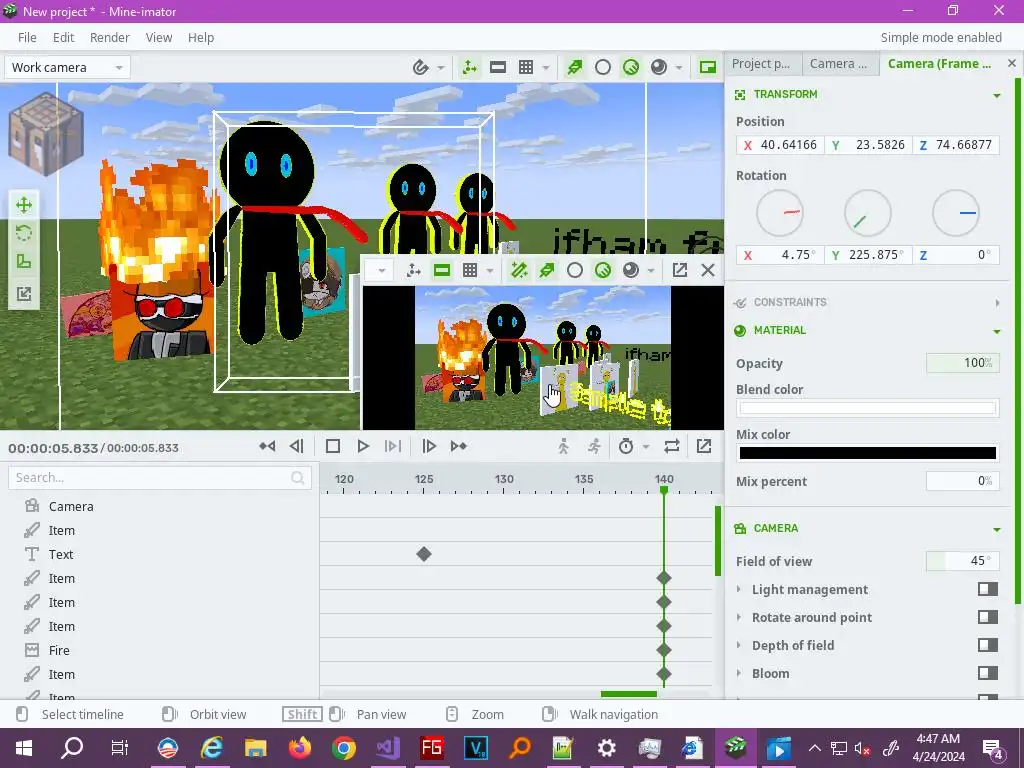Open the Render menu
The width and height of the screenshot is (1024, 768).
pos(110,37)
